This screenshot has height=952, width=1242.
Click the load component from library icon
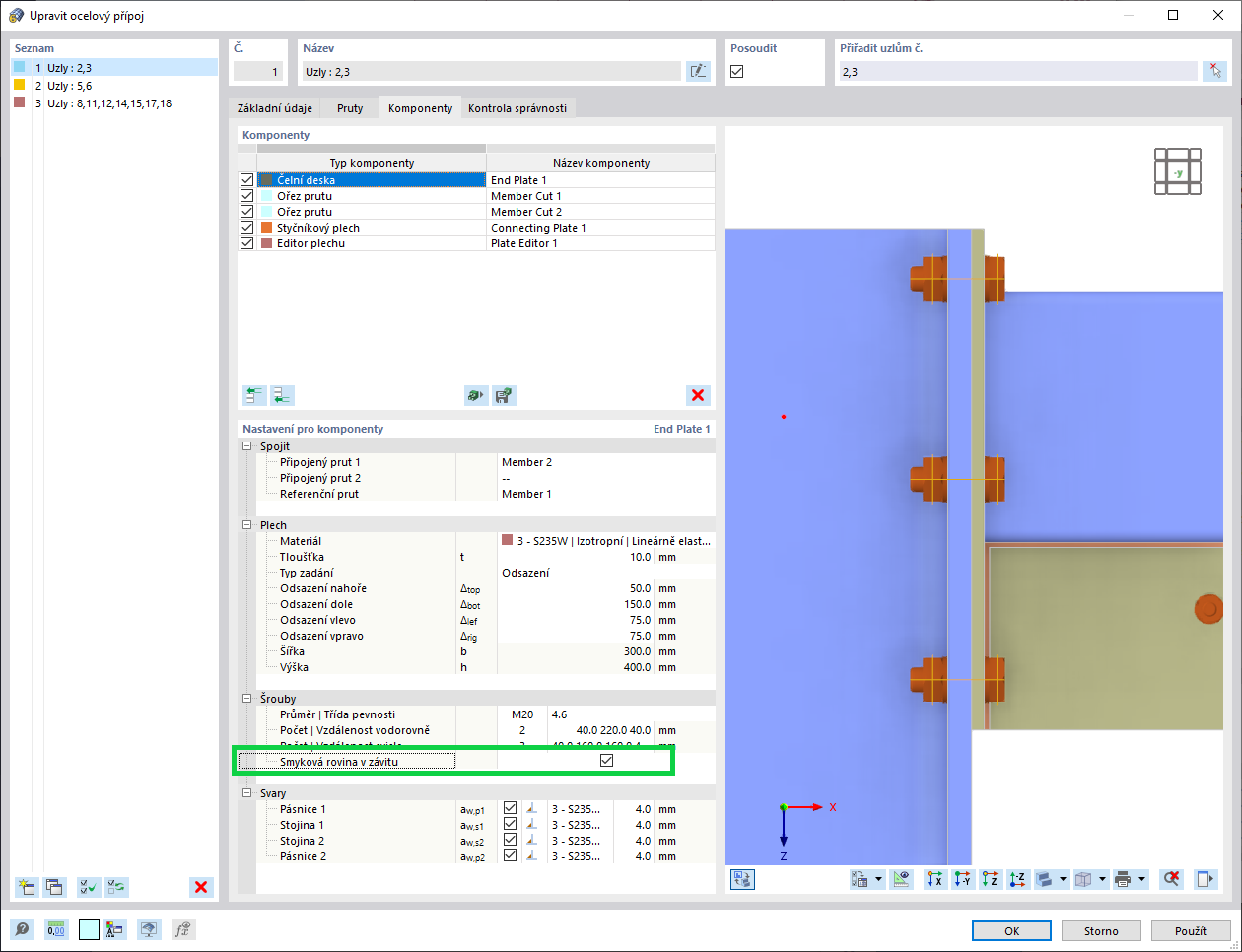coord(476,395)
